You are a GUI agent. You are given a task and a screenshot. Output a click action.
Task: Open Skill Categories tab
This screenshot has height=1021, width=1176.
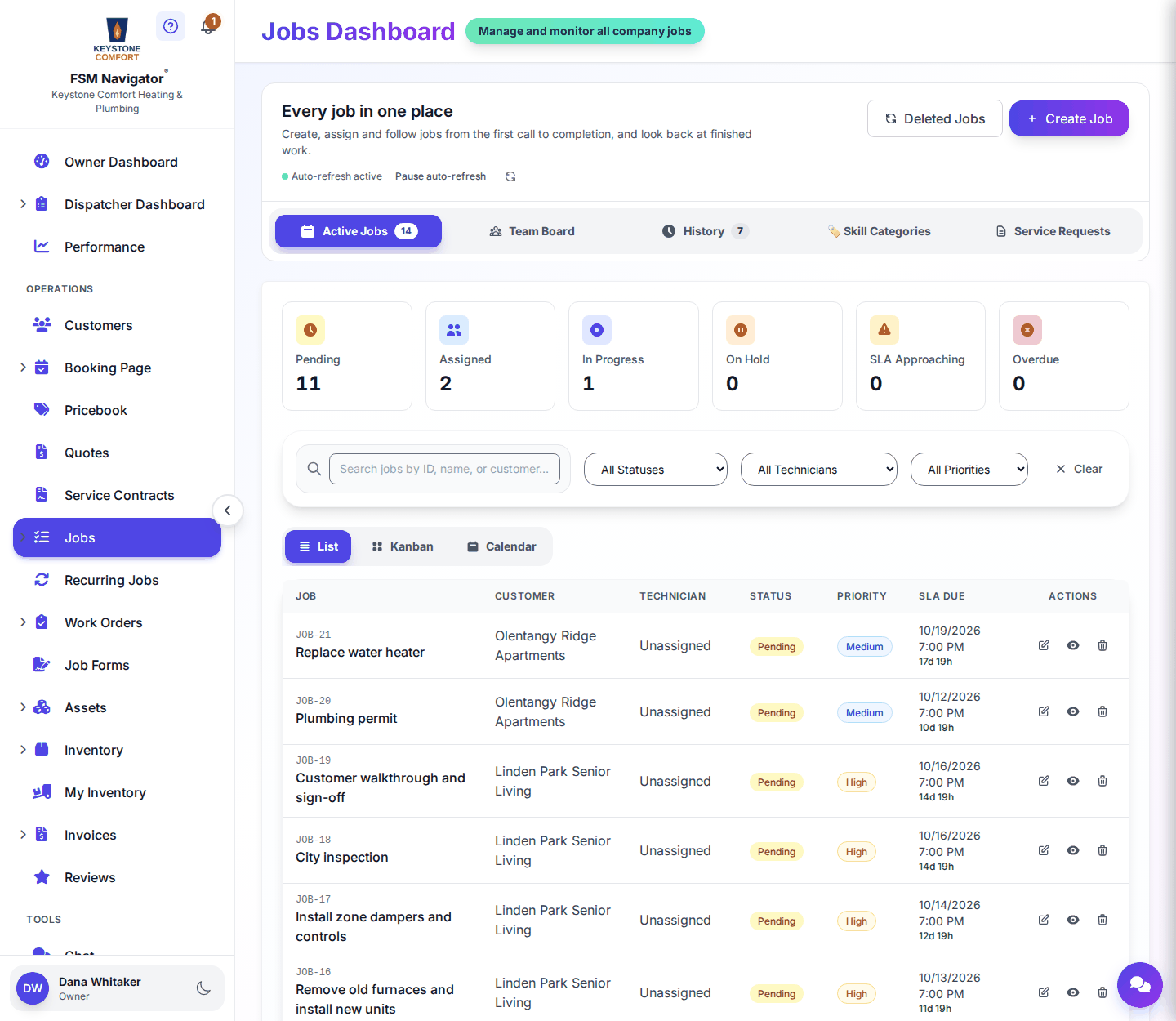pyautogui.click(x=879, y=231)
